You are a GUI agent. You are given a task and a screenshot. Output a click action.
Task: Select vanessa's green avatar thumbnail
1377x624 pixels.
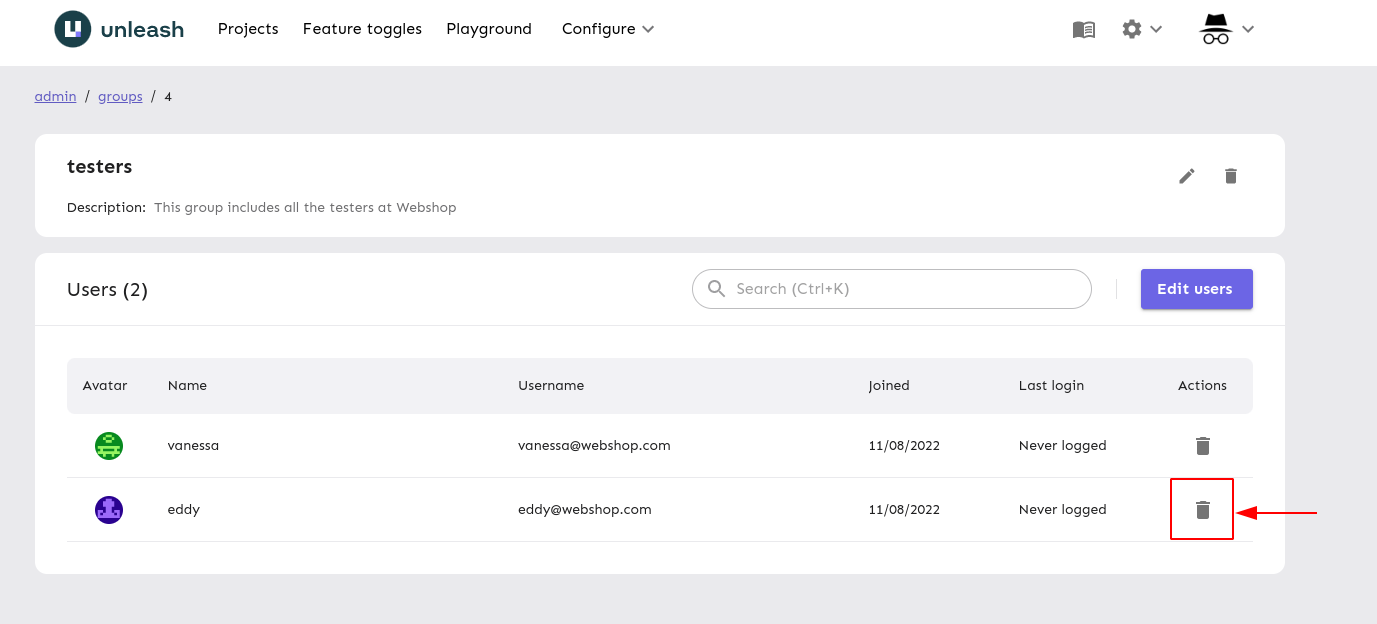(x=108, y=445)
